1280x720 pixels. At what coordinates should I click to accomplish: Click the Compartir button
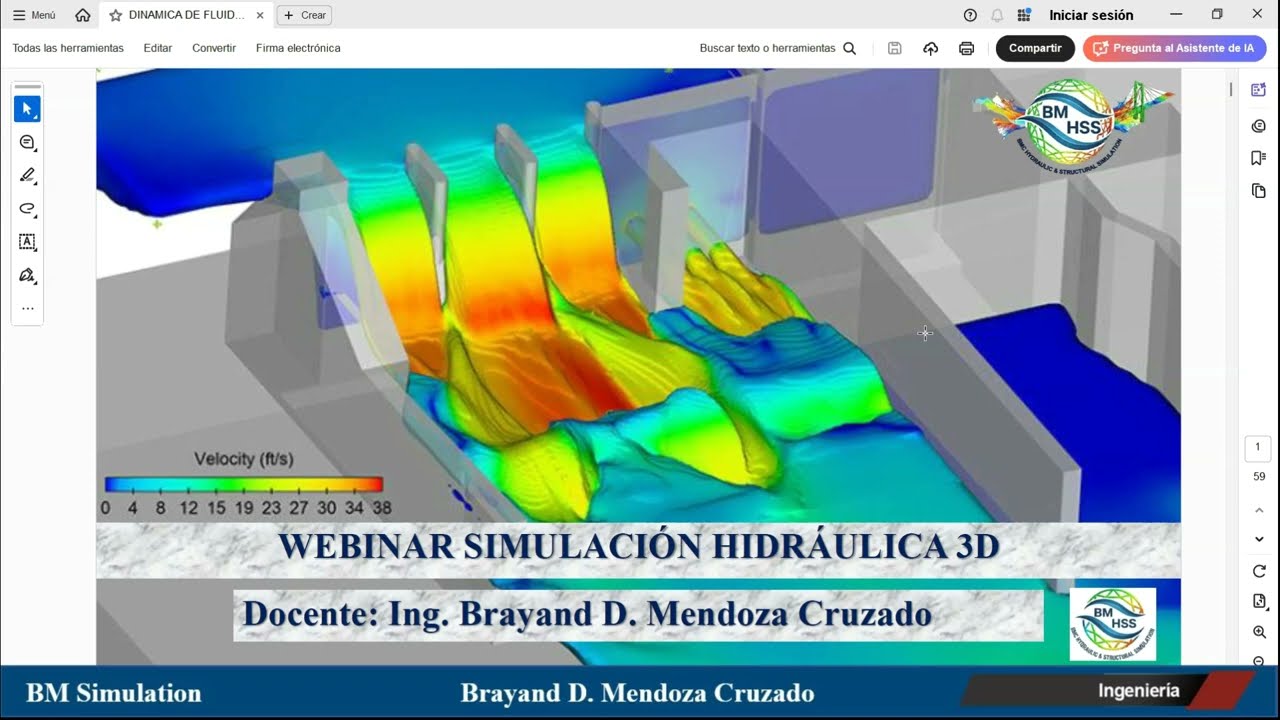(1035, 48)
